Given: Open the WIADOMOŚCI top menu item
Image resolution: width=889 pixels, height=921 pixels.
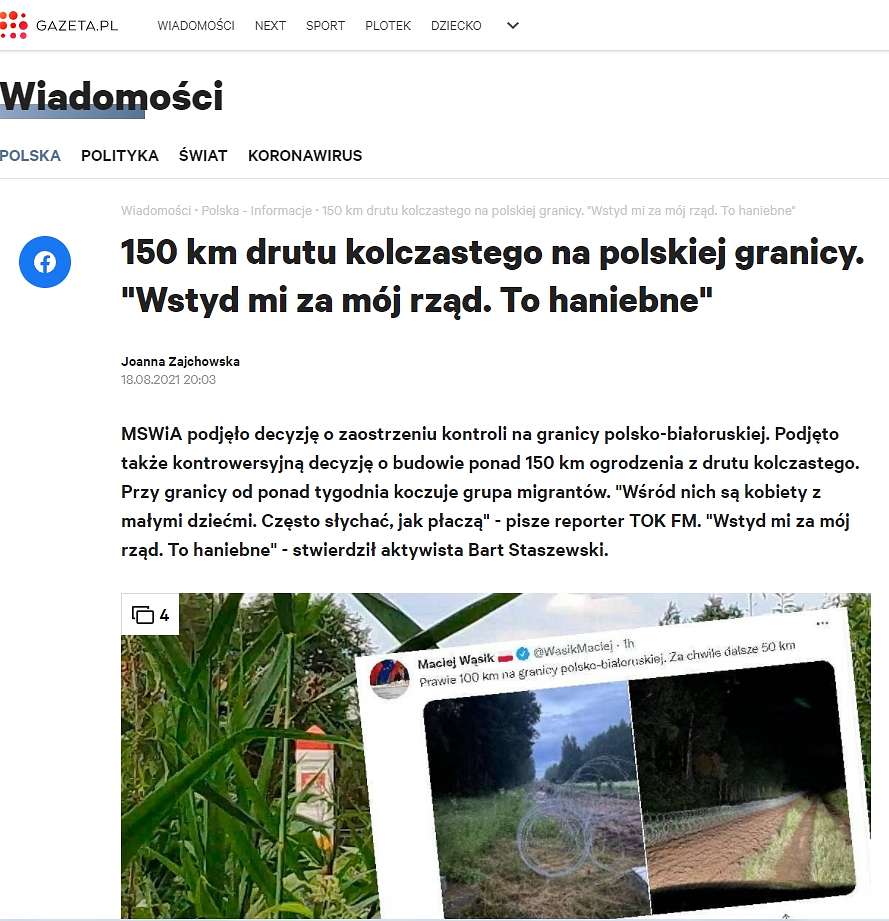Looking at the screenshot, I should click(x=196, y=26).
